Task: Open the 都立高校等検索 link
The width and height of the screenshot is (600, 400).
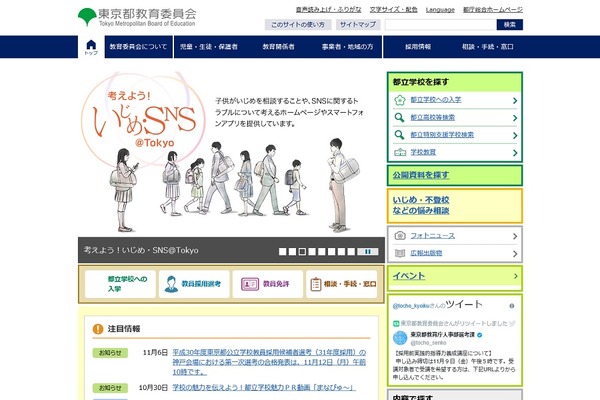Action: tap(432, 118)
